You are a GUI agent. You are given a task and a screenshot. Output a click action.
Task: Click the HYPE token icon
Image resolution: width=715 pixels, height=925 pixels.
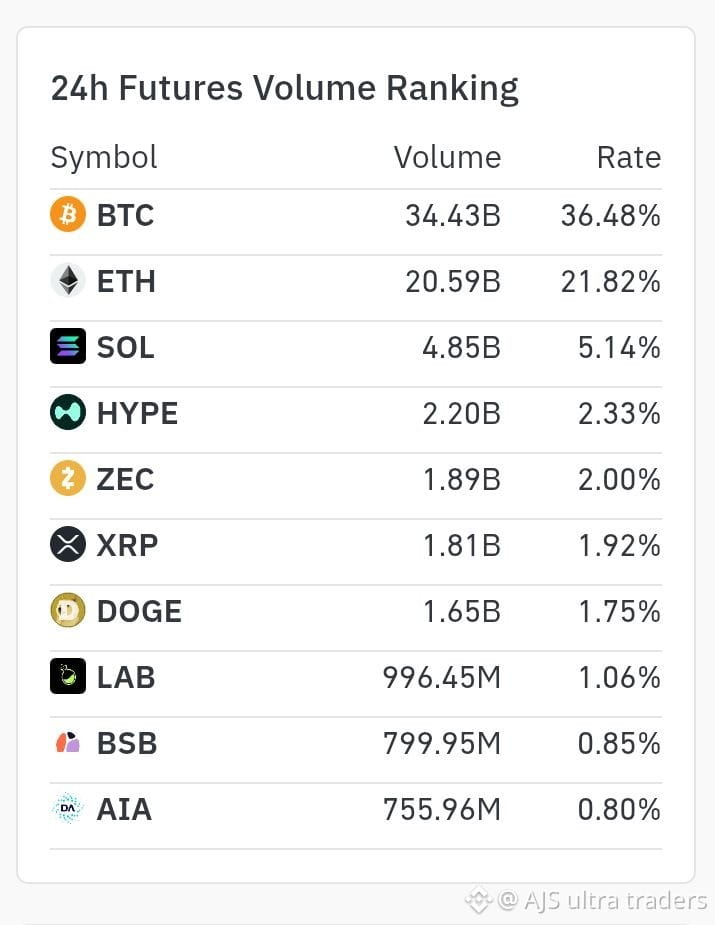point(68,412)
